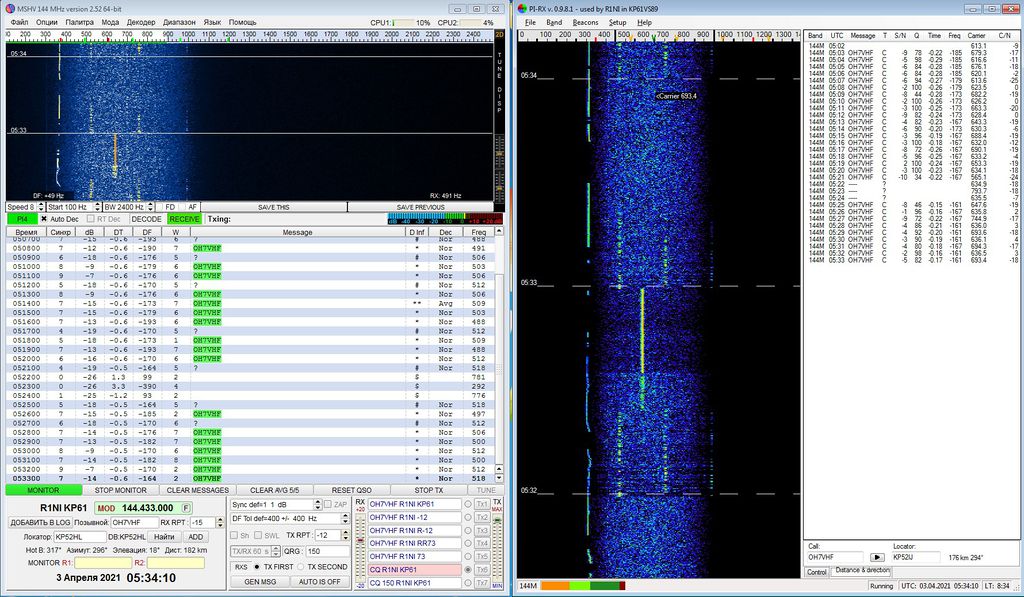The height and width of the screenshot is (597, 1024).
Task: Open the Beacons menu in PI-RX
Action: [585, 22]
